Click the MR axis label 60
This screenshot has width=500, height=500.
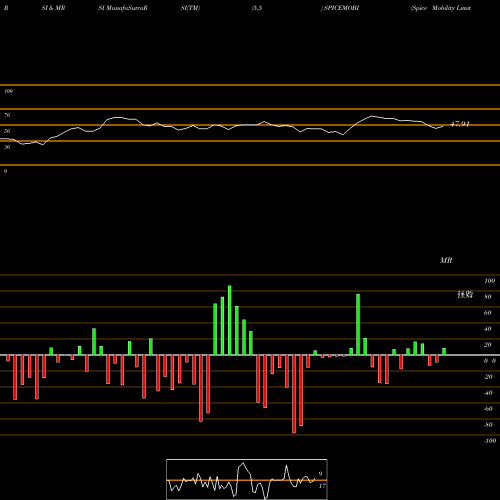[x=488, y=313]
